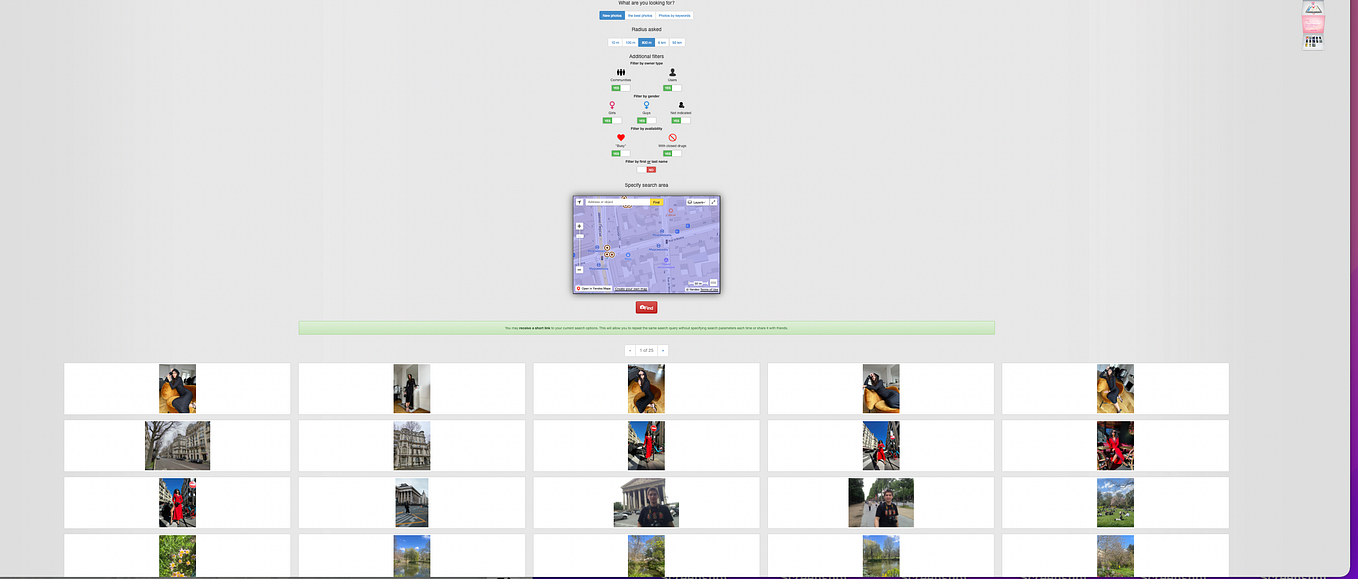Image resolution: width=1358 pixels, height=579 pixels.
Task: Select the Users owner type icon
Action: click(673, 73)
